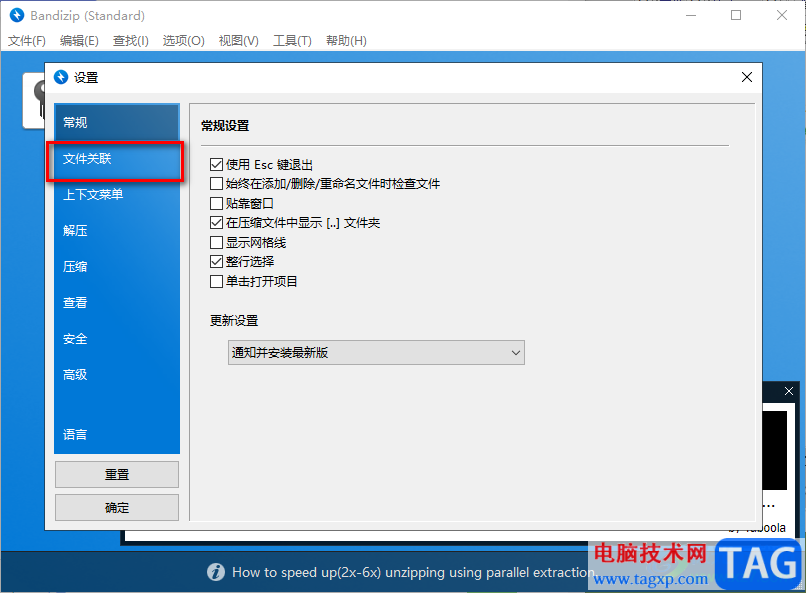806x593 pixels.
Task: Switch to the 高级 settings tab
Action: 117,375
